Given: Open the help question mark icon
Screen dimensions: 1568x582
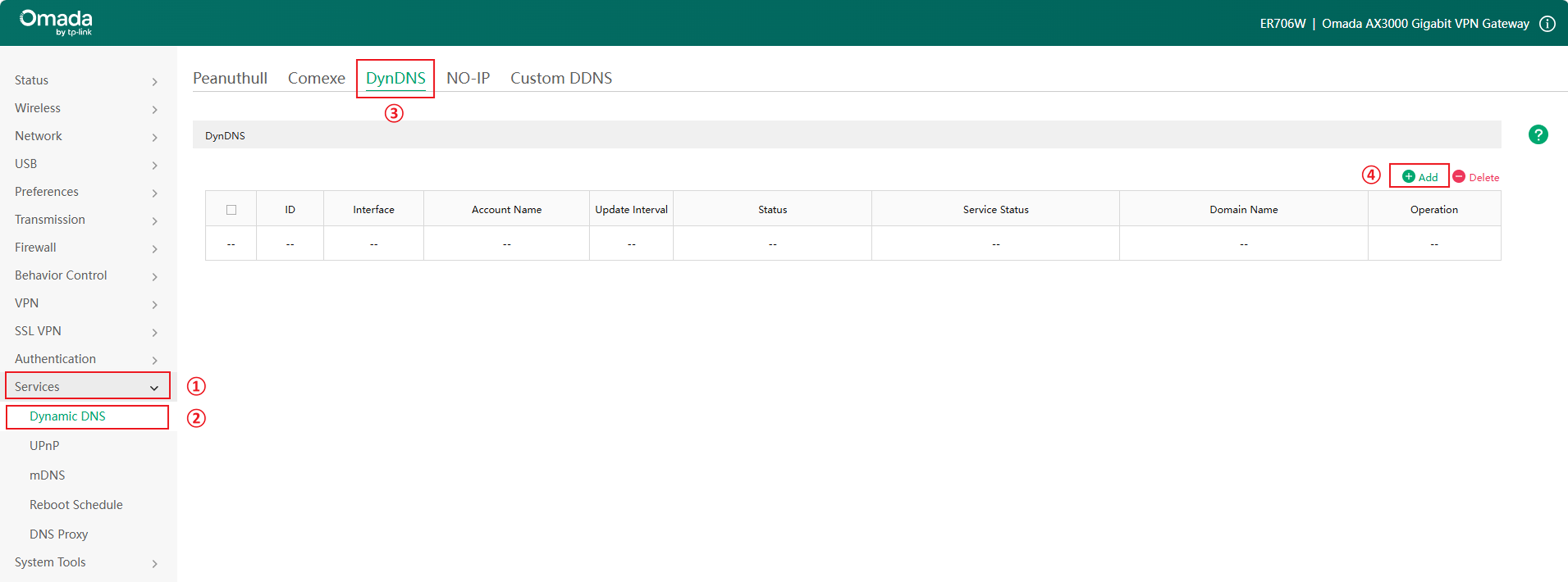Looking at the screenshot, I should [1538, 134].
